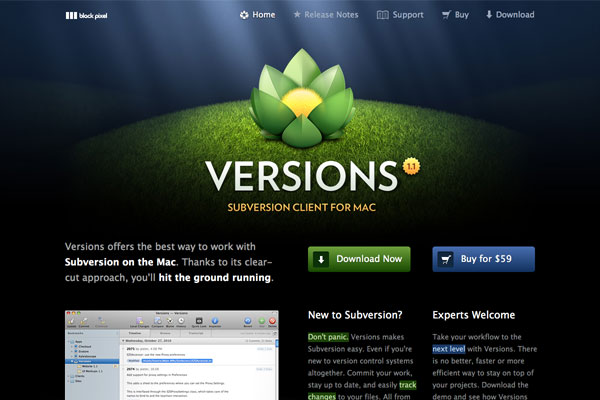
Task: Open the Home navigation link
Action: click(257, 15)
